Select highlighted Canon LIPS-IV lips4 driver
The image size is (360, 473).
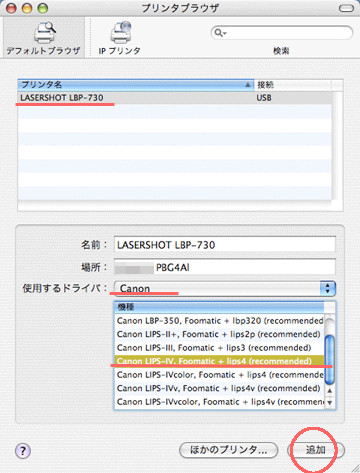(219, 361)
